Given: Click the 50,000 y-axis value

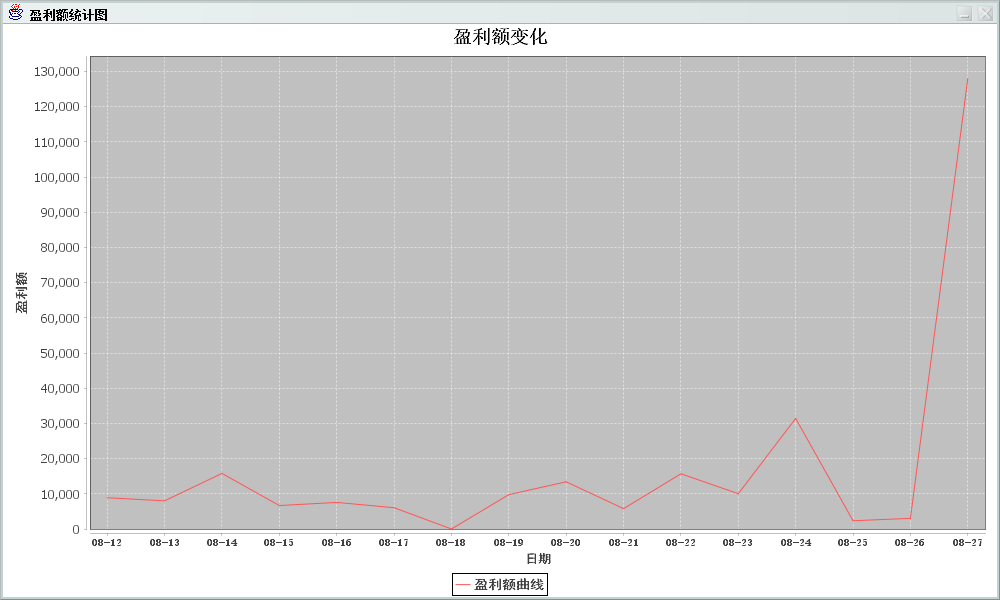Looking at the screenshot, I should pyautogui.click(x=60, y=353).
